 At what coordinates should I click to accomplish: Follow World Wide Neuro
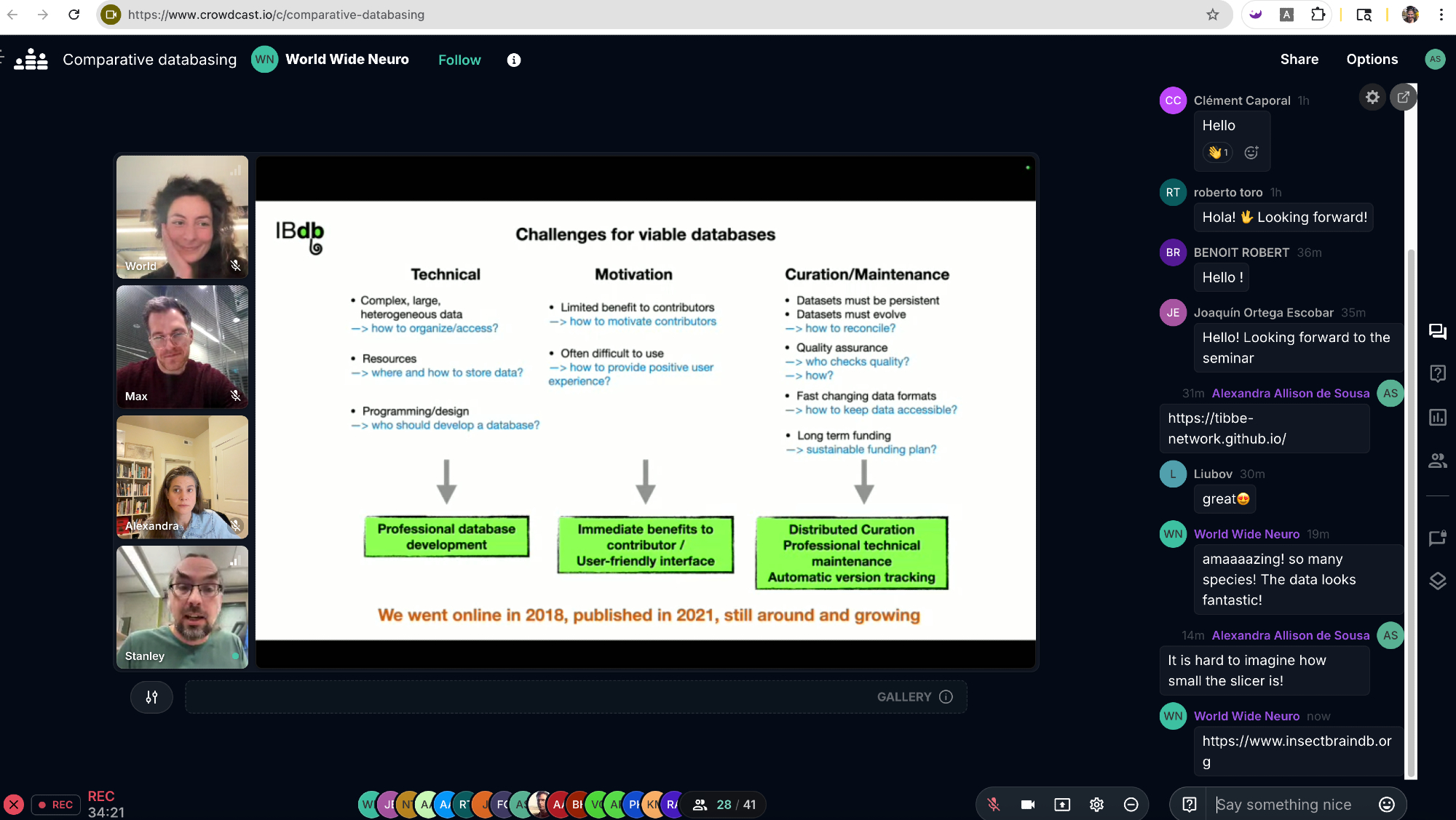click(459, 60)
